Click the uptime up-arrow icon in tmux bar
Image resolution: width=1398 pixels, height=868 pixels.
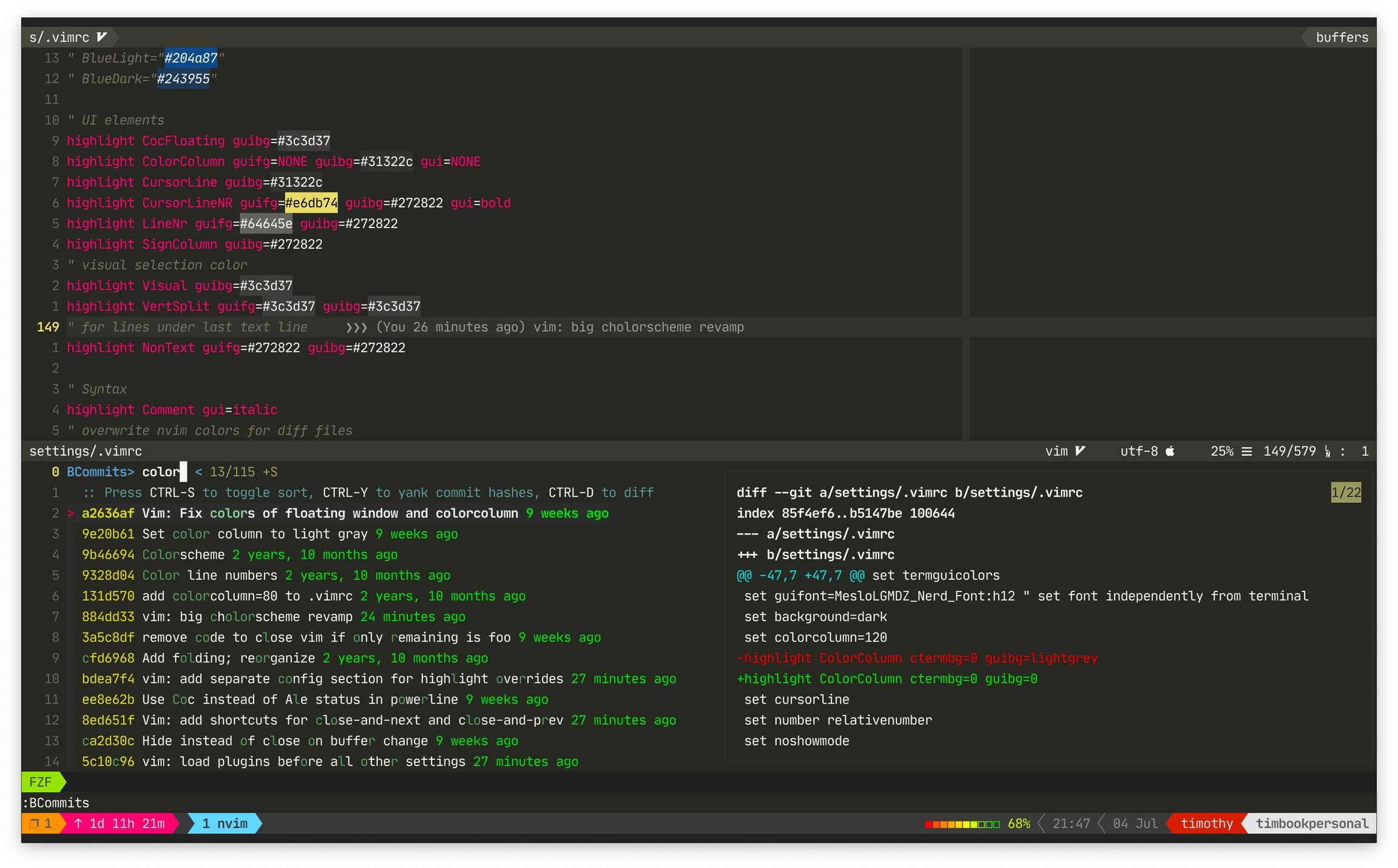(78, 823)
